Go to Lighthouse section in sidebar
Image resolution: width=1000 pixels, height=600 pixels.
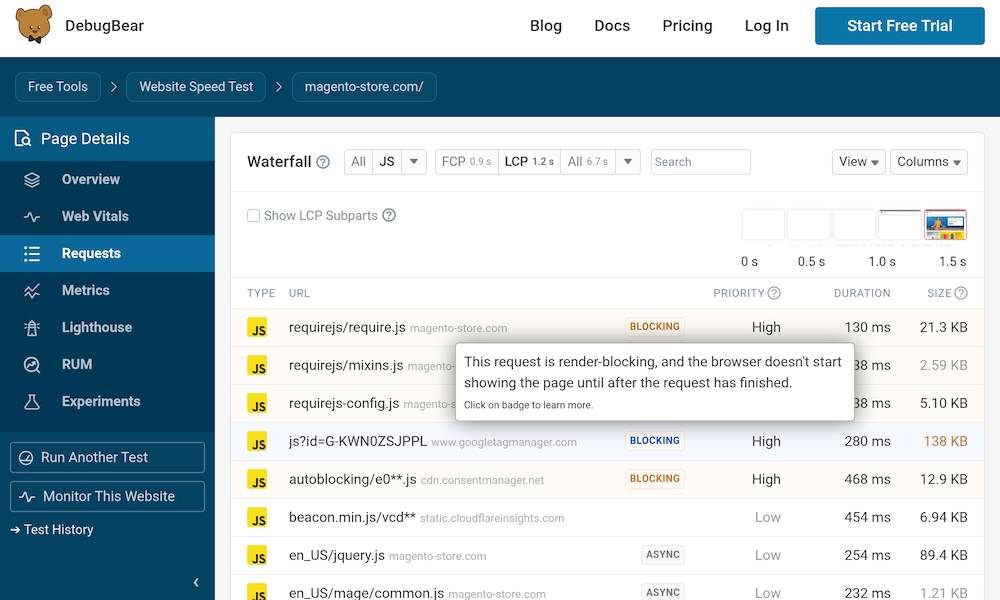coord(96,327)
